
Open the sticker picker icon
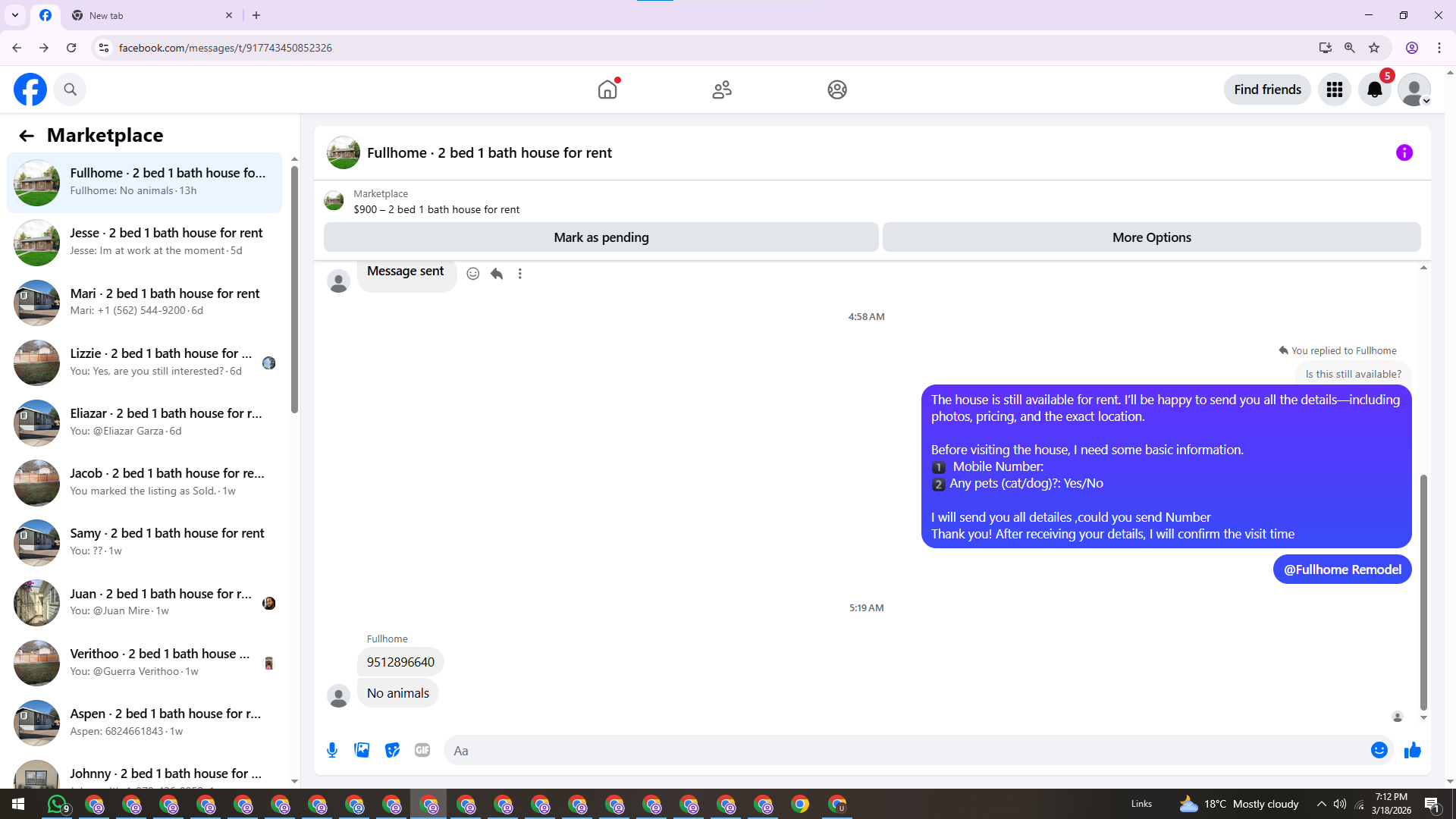tap(392, 750)
